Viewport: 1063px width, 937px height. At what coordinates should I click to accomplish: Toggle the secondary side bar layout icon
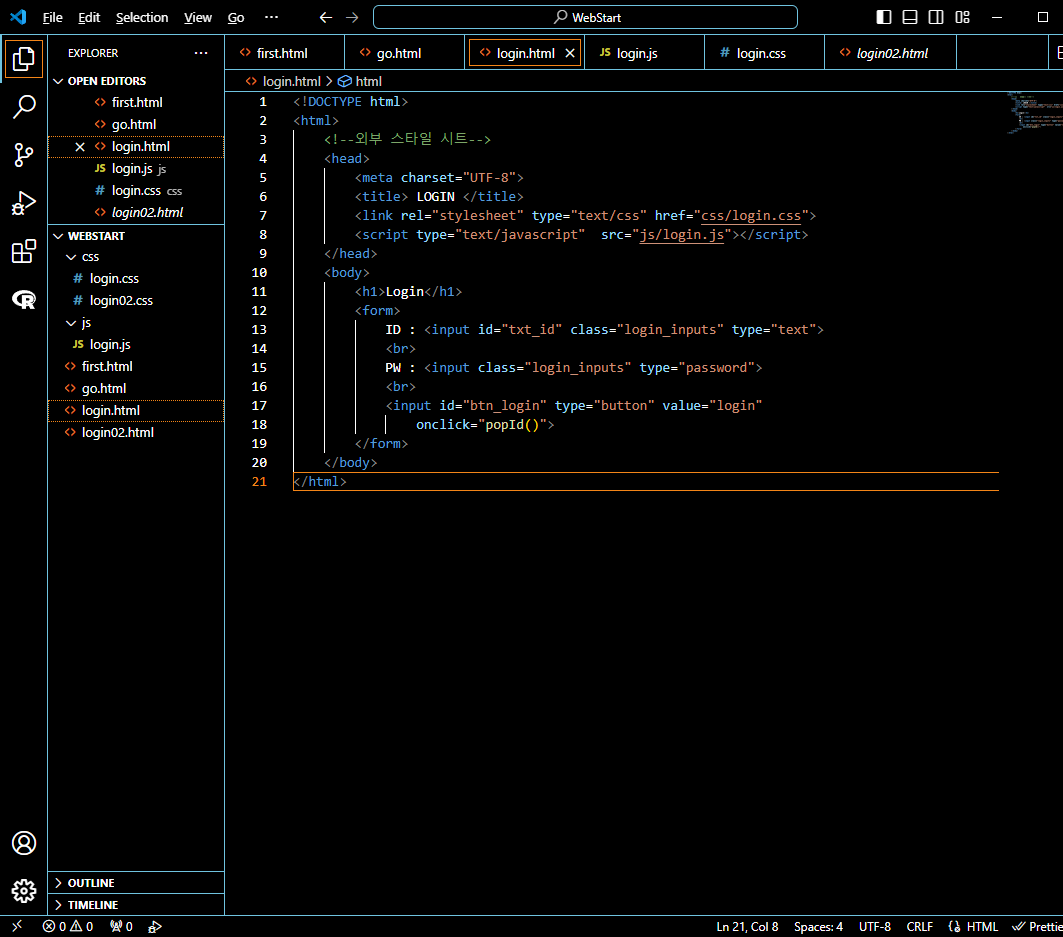tap(936, 18)
